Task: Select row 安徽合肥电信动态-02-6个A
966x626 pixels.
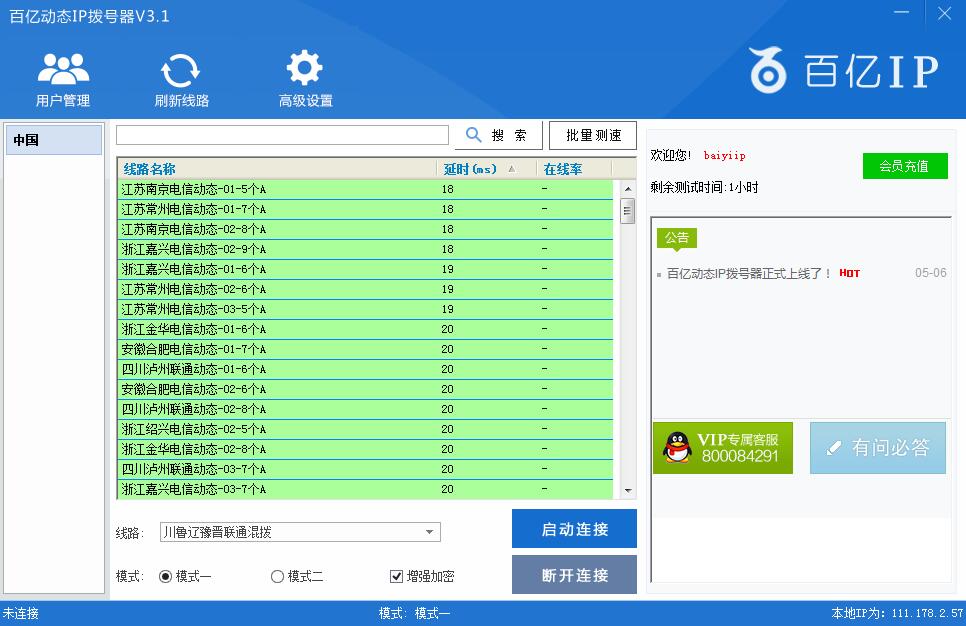Action: coord(365,389)
